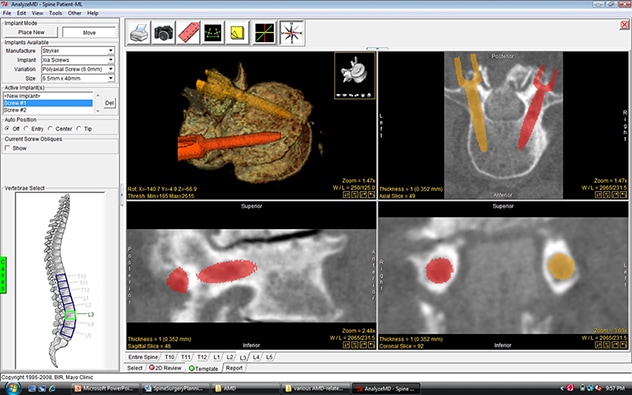
Task: Click the active implants list scroll-down arrow
Action: coord(97,110)
